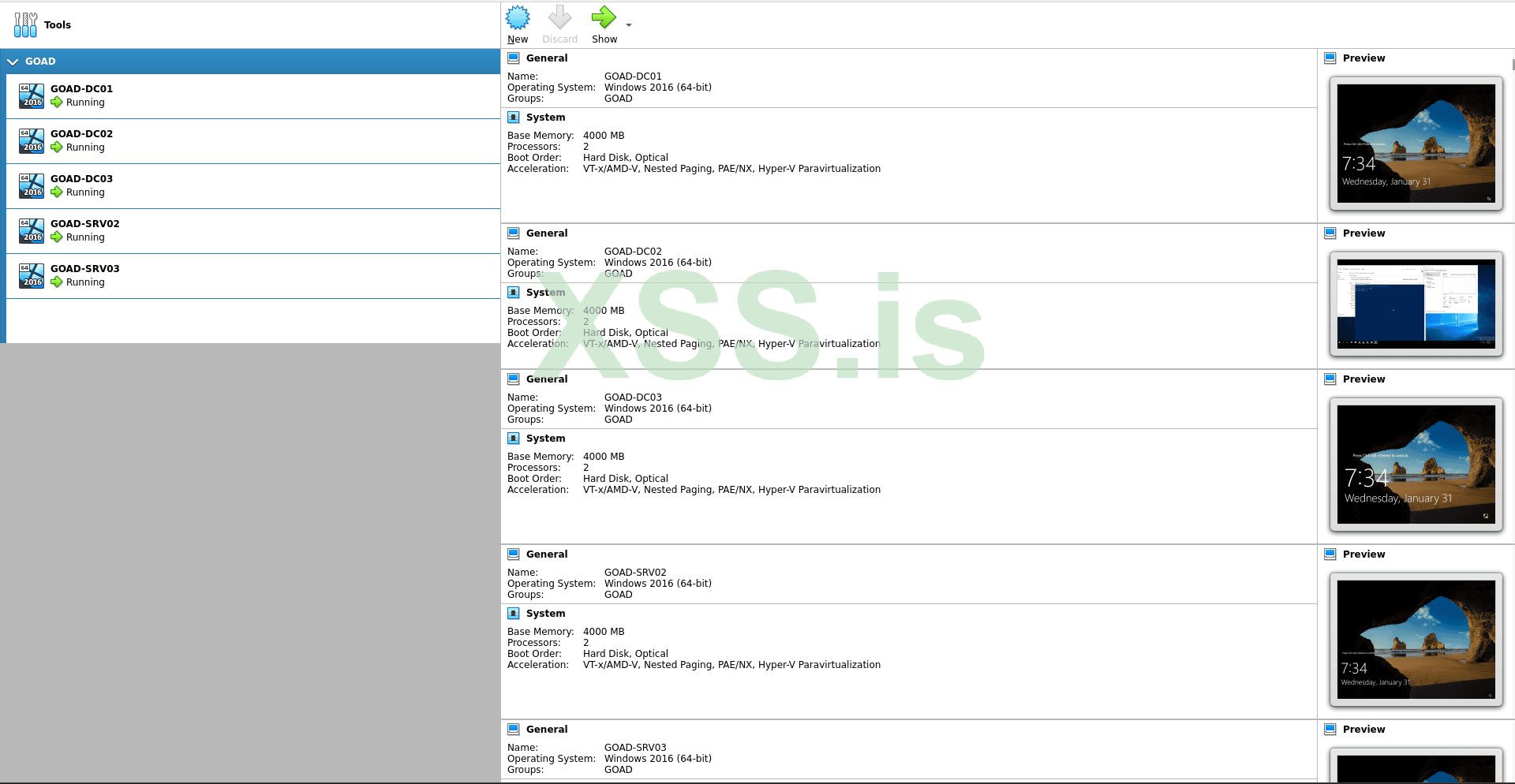Open the General heading link for GOAD-SRV03
This screenshot has height=784, width=1515.
pyautogui.click(x=547, y=730)
